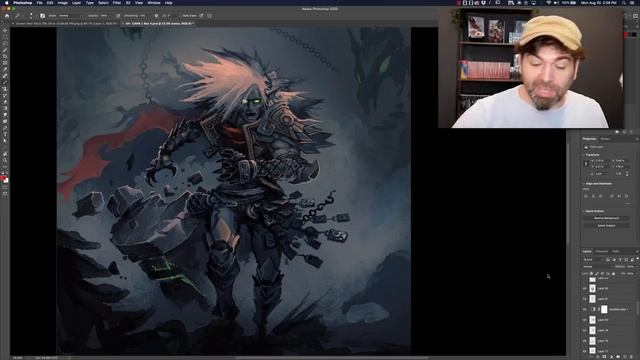
Task: Hide the layer directly below adjustment layer
Action: tap(584, 320)
